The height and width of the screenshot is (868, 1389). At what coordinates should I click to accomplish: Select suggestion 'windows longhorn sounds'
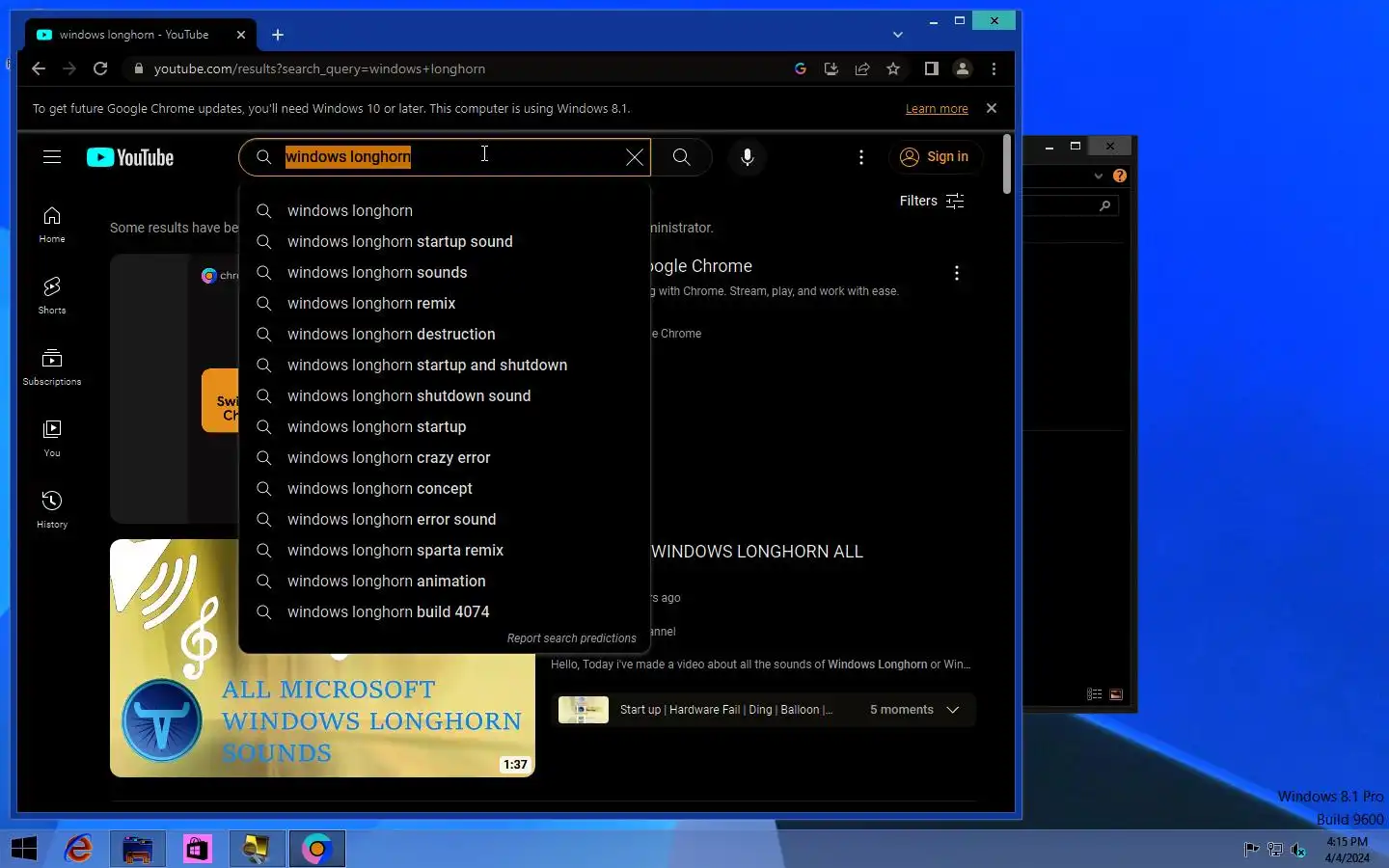445,273
